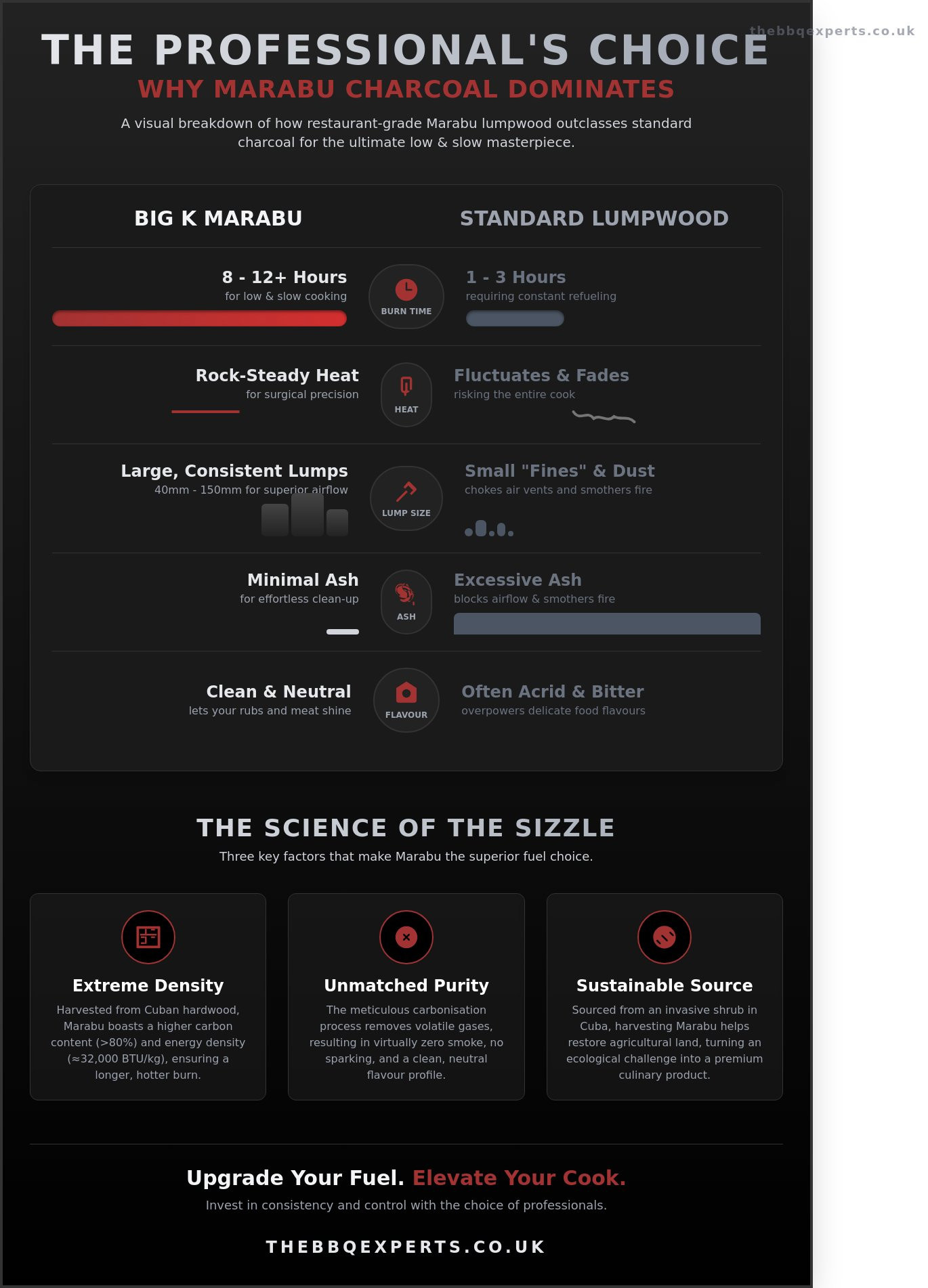
Task: Click the grey standard lumpwood burn bar
Action: (515, 318)
